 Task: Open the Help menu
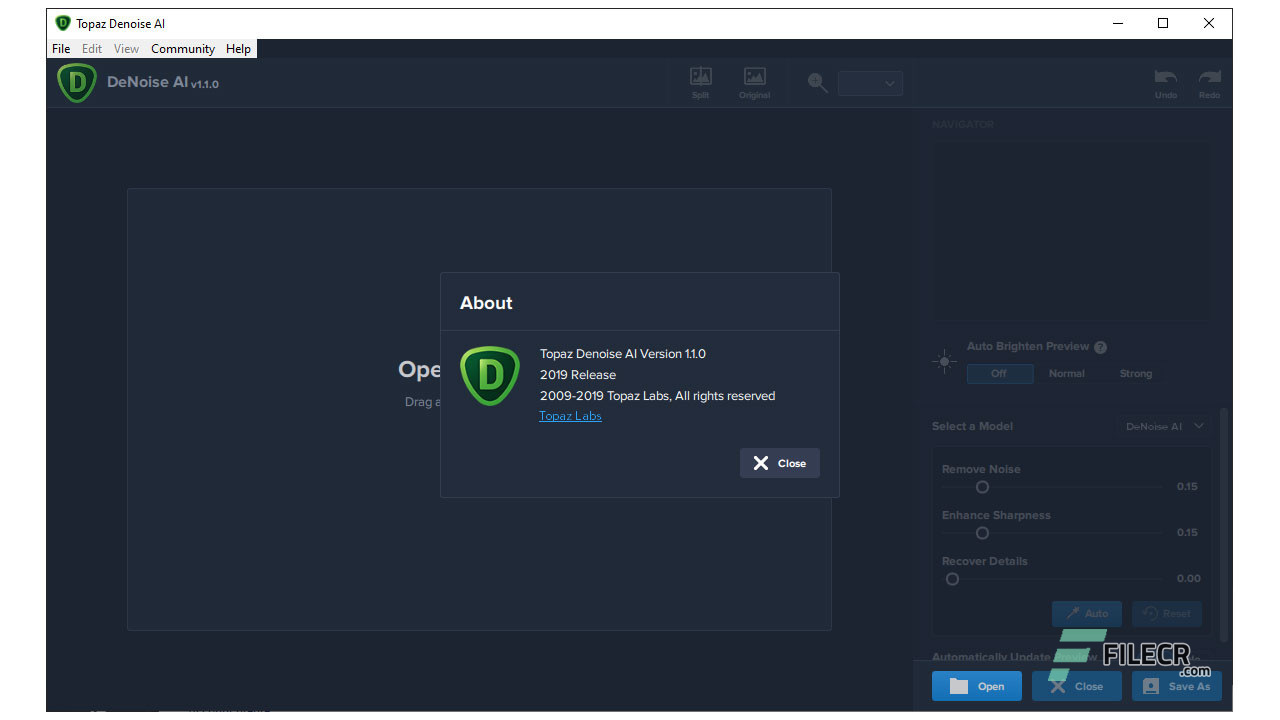point(238,48)
